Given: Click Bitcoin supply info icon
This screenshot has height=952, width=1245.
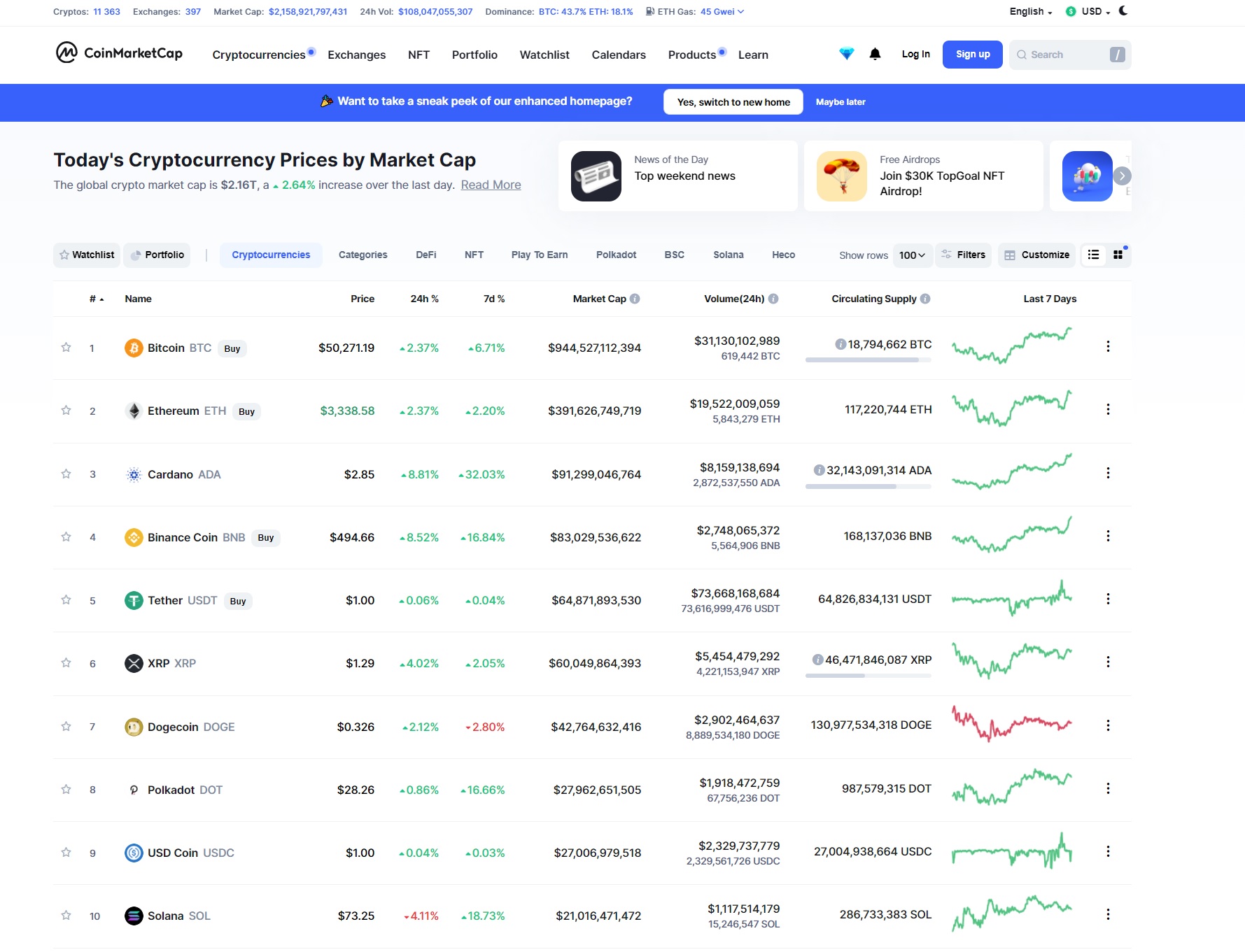Looking at the screenshot, I should point(840,344).
